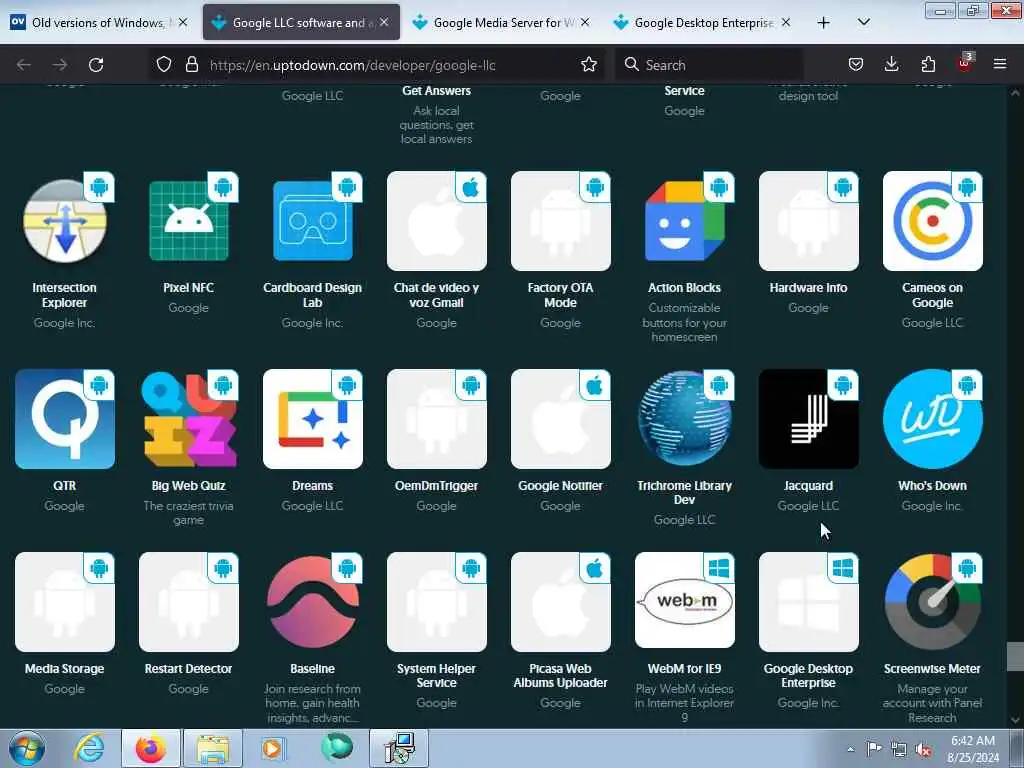Open the Media Storage placeholder thumbnail

tap(65, 602)
